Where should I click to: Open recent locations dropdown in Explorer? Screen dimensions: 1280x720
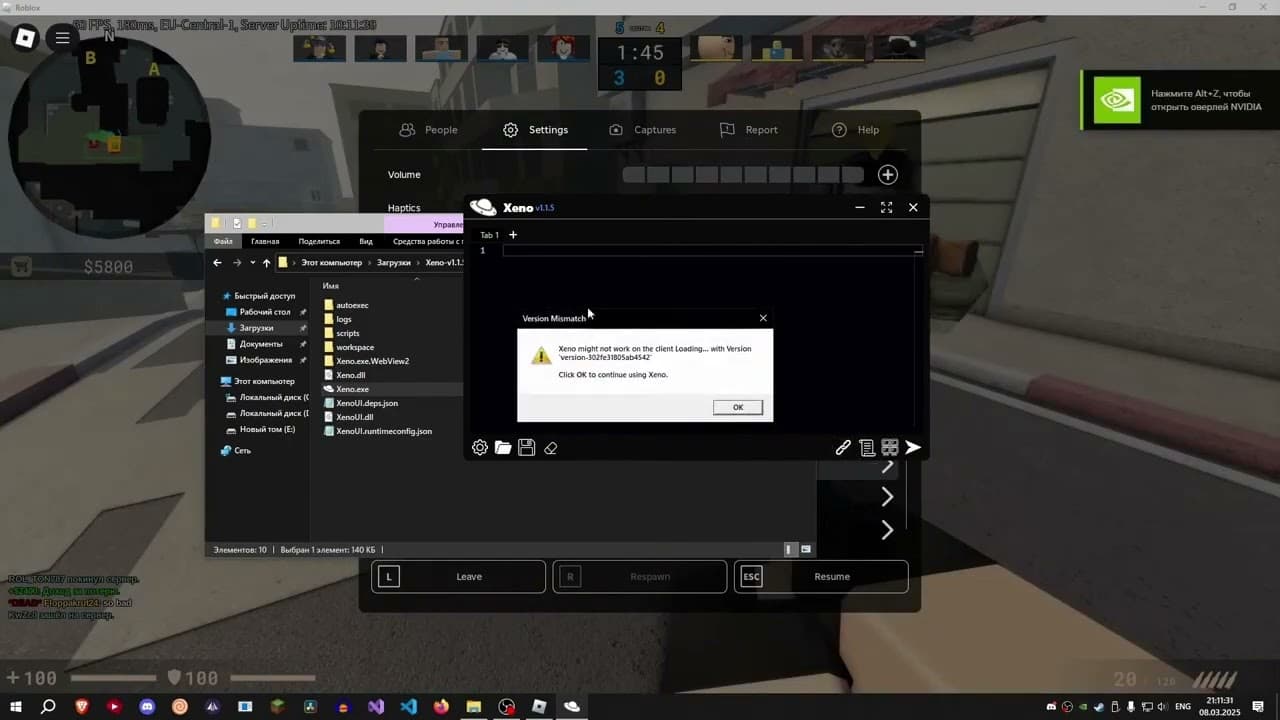click(x=251, y=263)
